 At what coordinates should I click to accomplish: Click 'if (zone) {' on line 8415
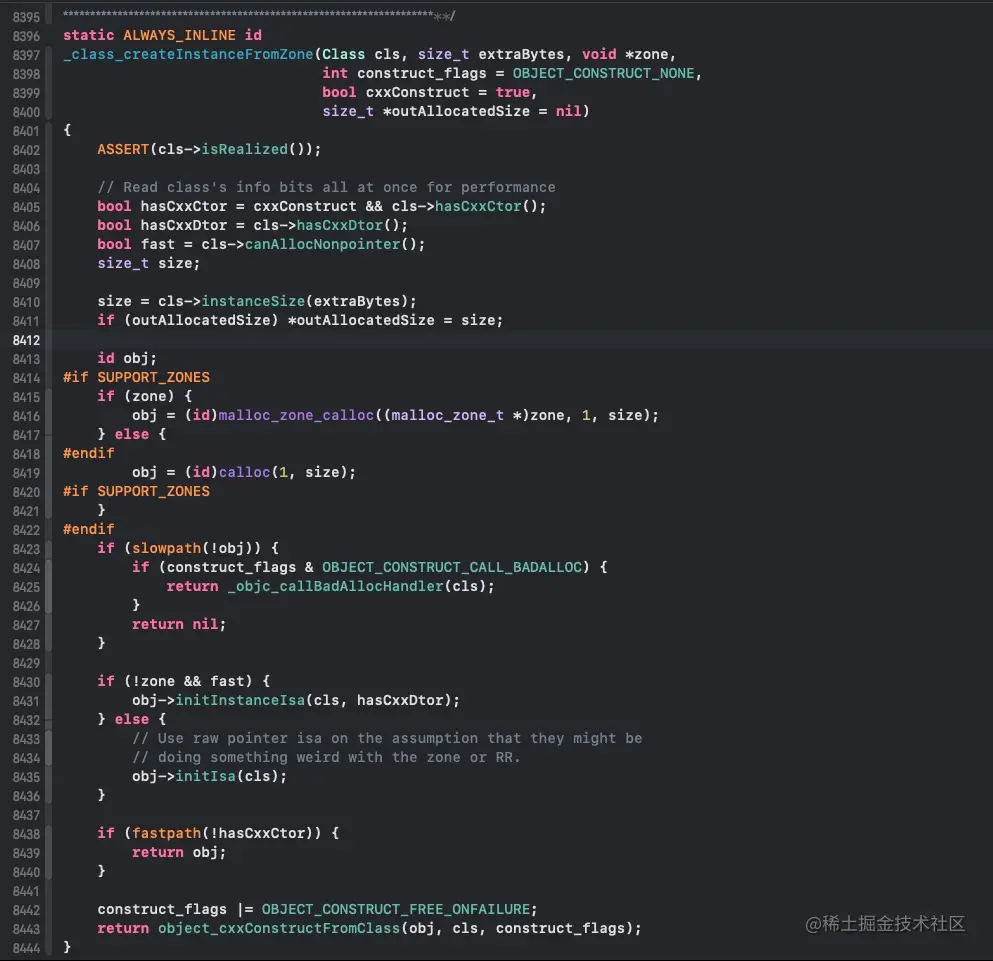point(144,397)
